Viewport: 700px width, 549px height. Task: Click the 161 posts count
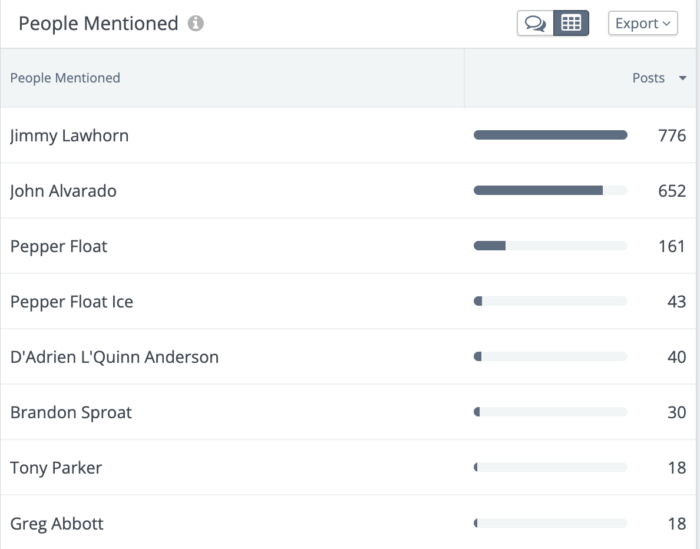pos(672,246)
